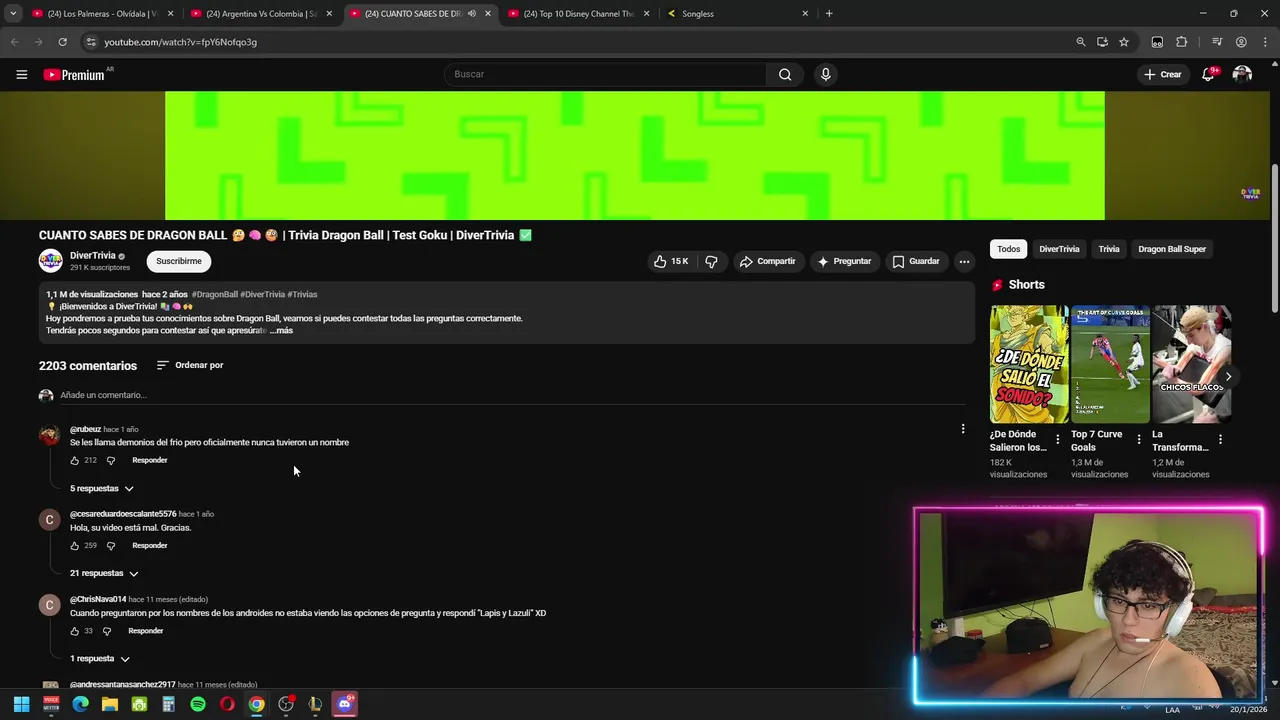Click the Chrome address bar URL

click(x=180, y=42)
